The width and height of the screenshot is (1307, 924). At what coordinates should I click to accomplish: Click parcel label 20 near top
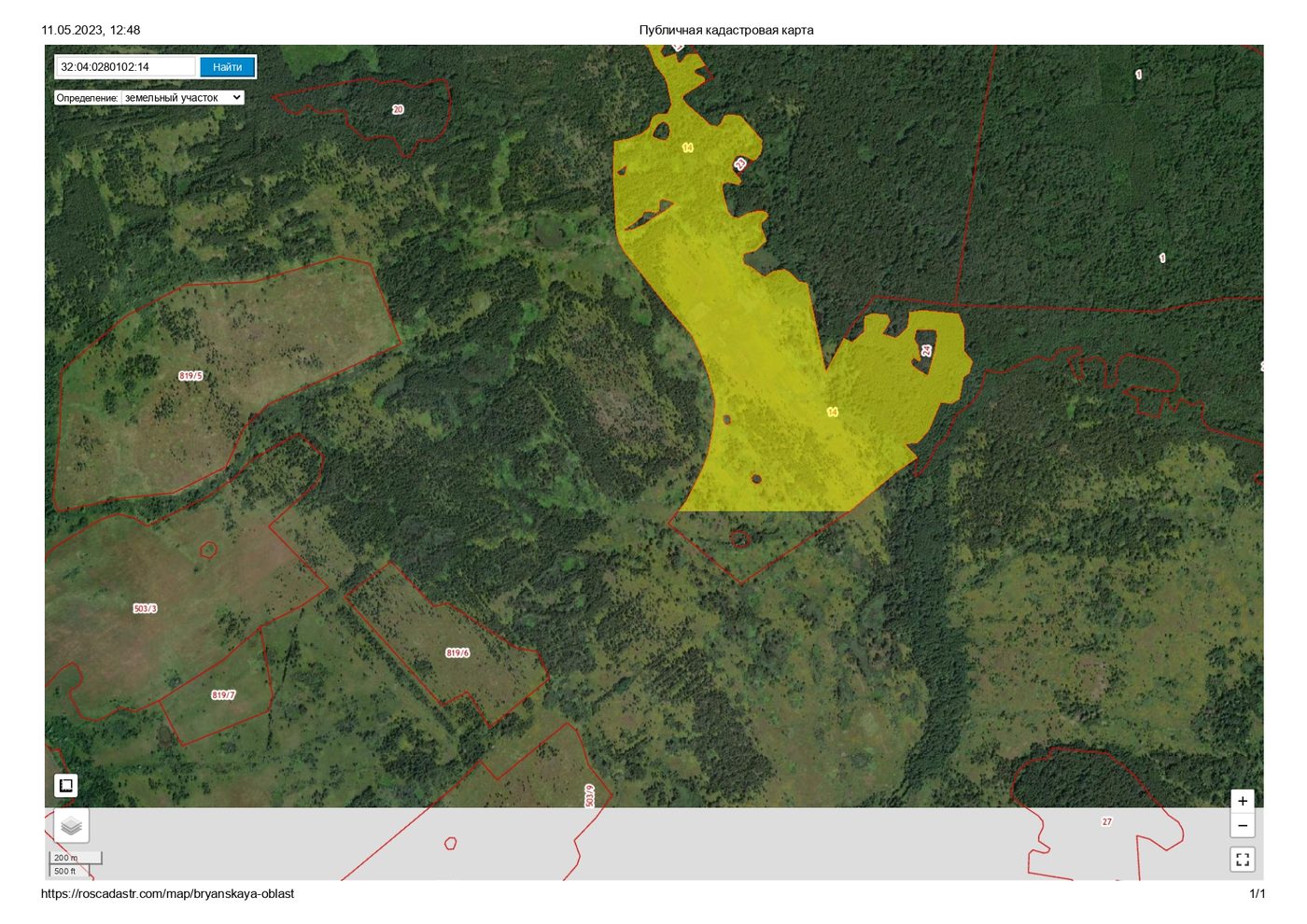pos(398,109)
